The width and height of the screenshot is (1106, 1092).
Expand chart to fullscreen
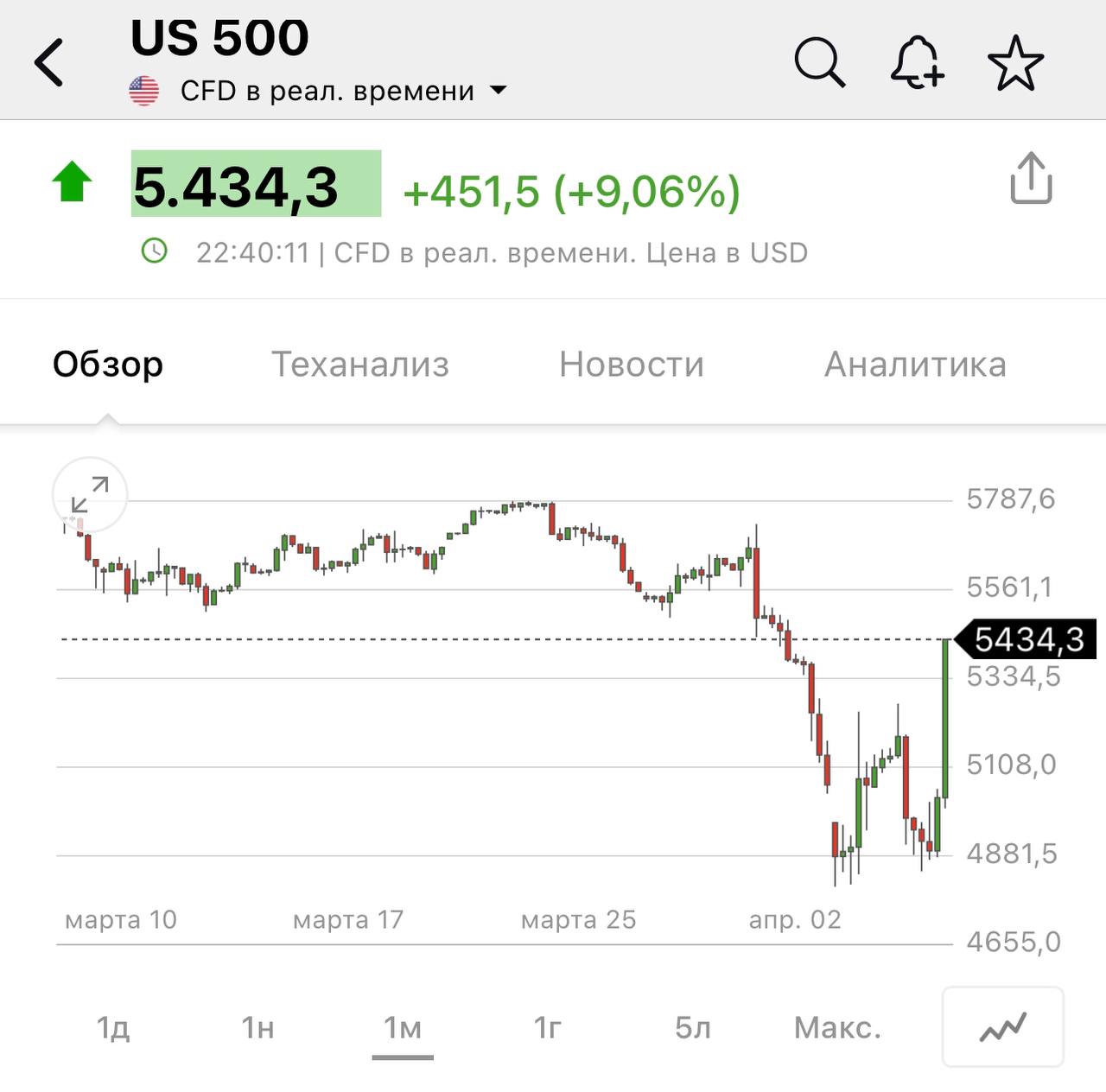tap(90, 494)
